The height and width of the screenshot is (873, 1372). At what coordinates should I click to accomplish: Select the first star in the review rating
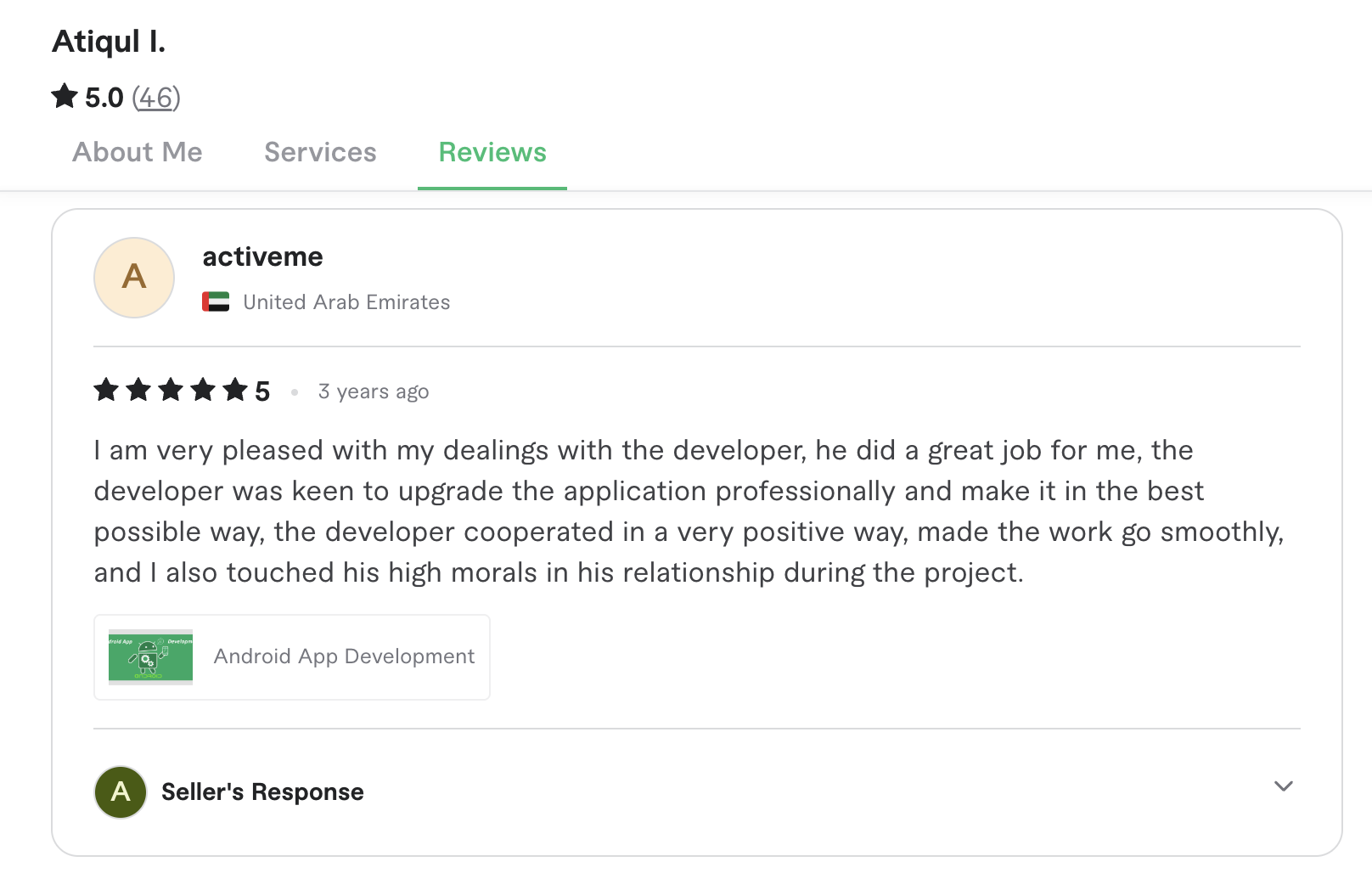[105, 391]
